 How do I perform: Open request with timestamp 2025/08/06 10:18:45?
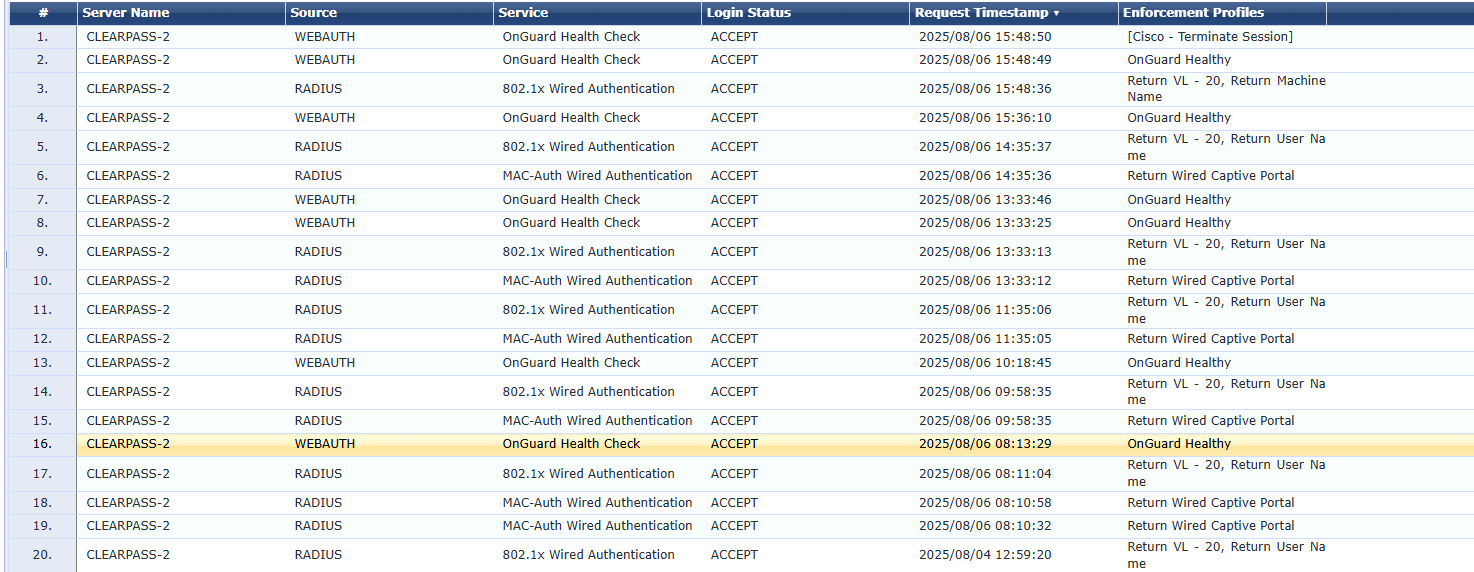pos(985,363)
